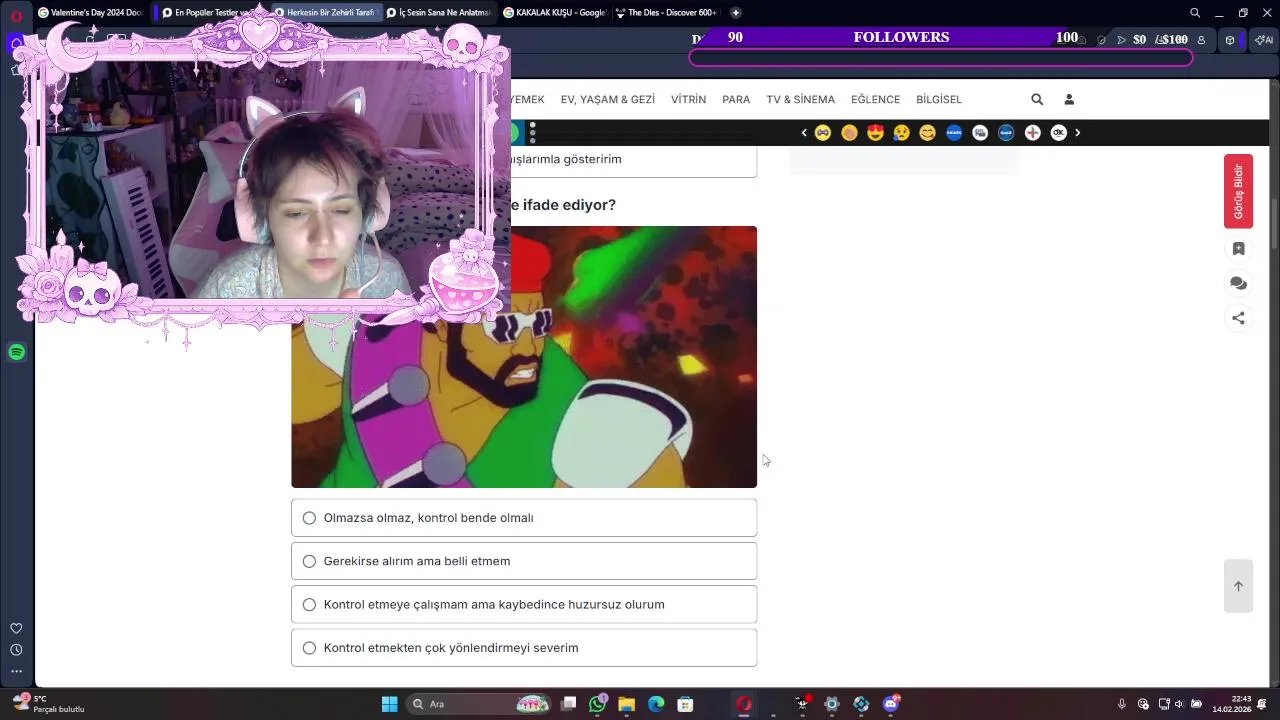Click the red cross channel icon
This screenshot has height=720, width=1280.
click(x=1032, y=132)
